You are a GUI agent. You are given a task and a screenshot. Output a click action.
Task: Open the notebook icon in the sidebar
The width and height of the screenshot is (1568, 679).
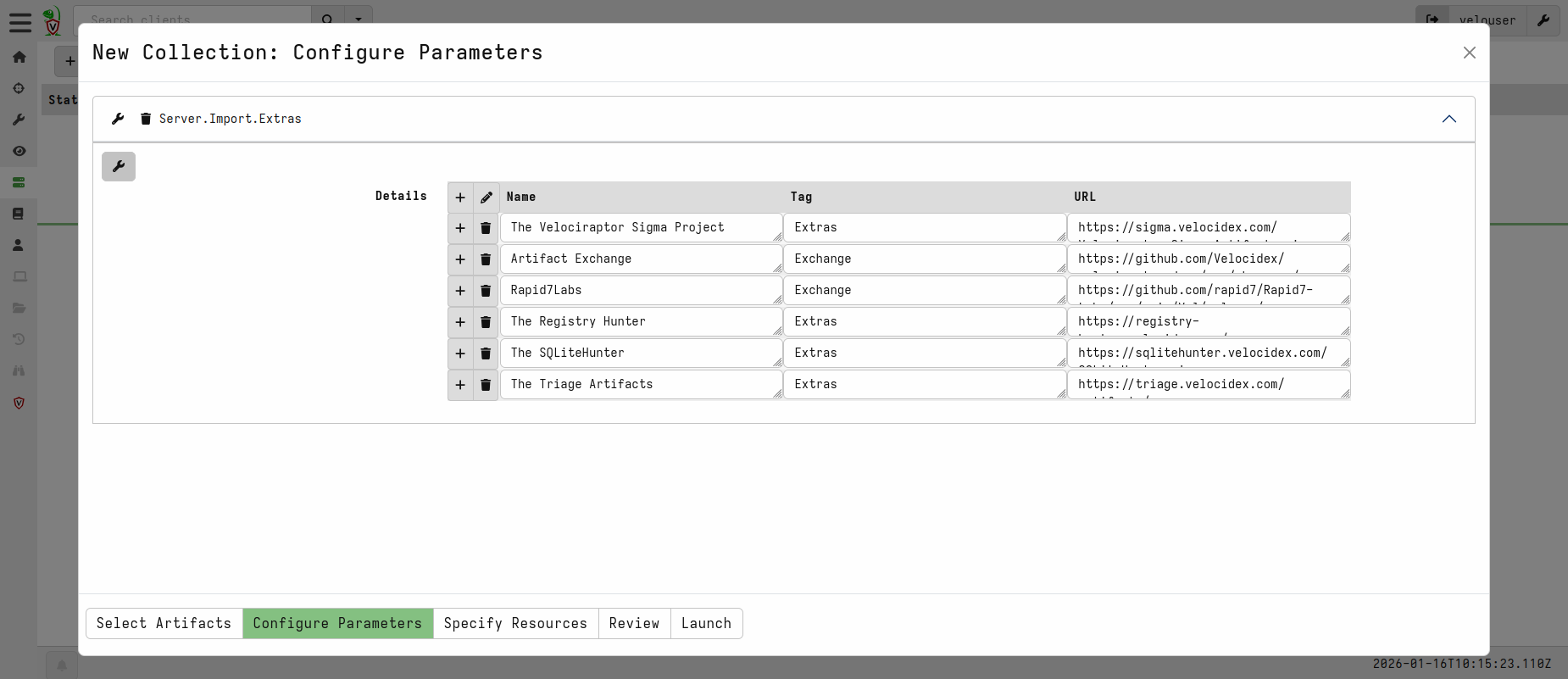point(19,214)
